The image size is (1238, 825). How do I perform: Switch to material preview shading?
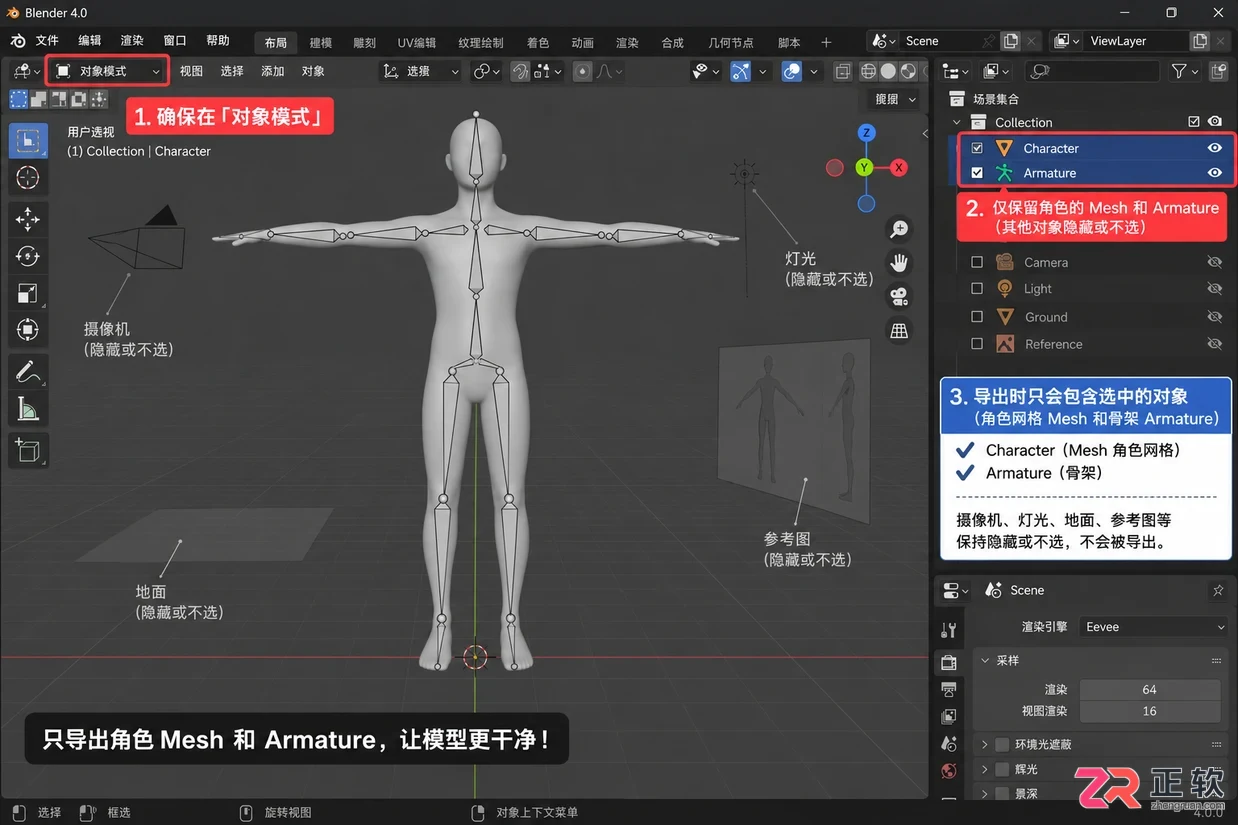(908, 72)
